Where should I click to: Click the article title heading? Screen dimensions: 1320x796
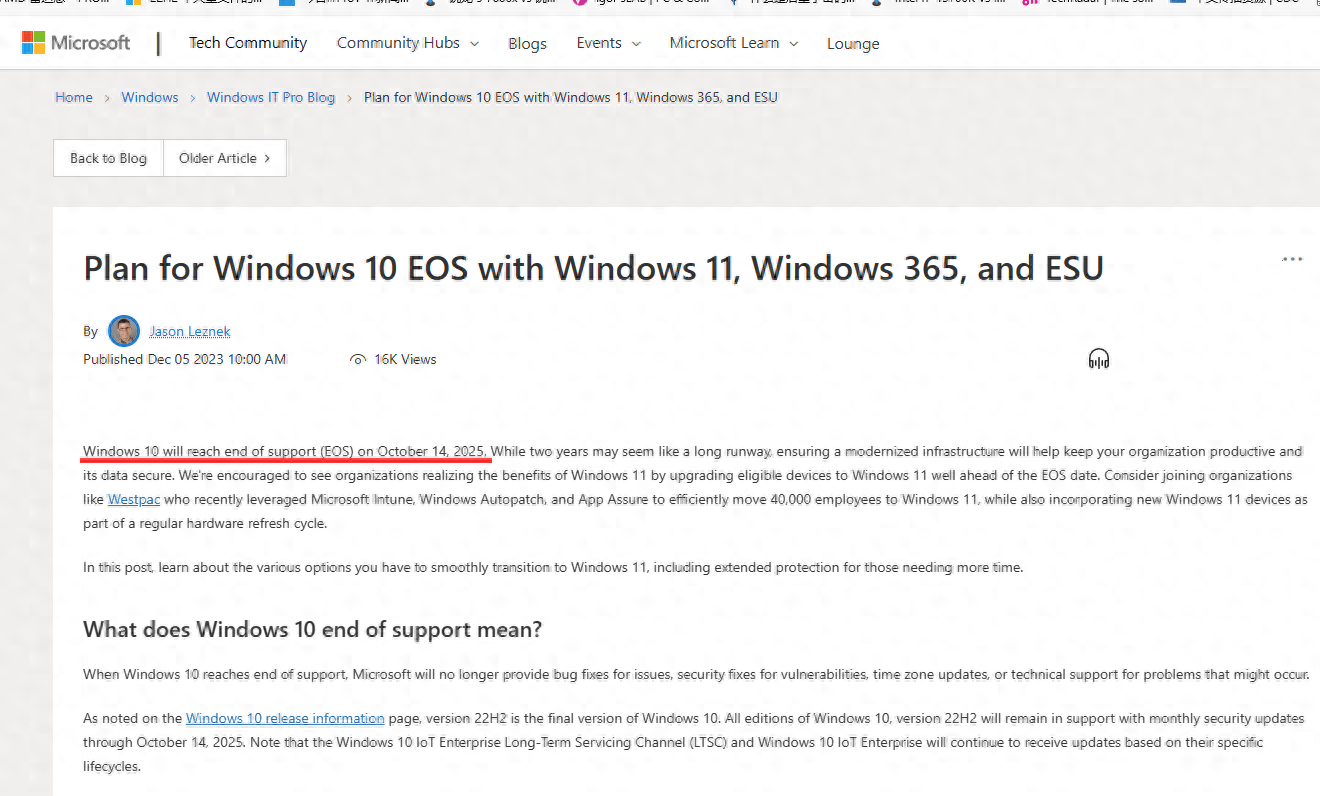[x=593, y=268]
